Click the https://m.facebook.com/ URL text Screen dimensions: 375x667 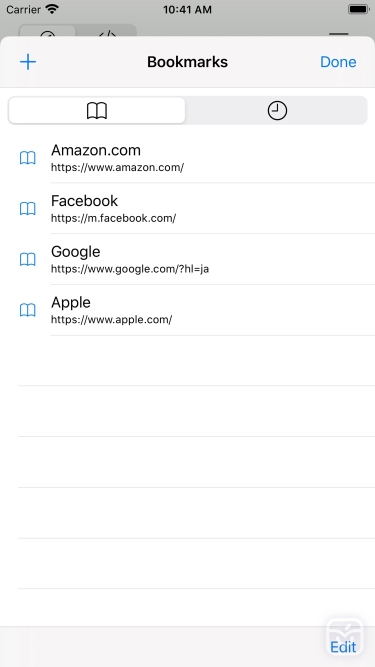point(114,218)
